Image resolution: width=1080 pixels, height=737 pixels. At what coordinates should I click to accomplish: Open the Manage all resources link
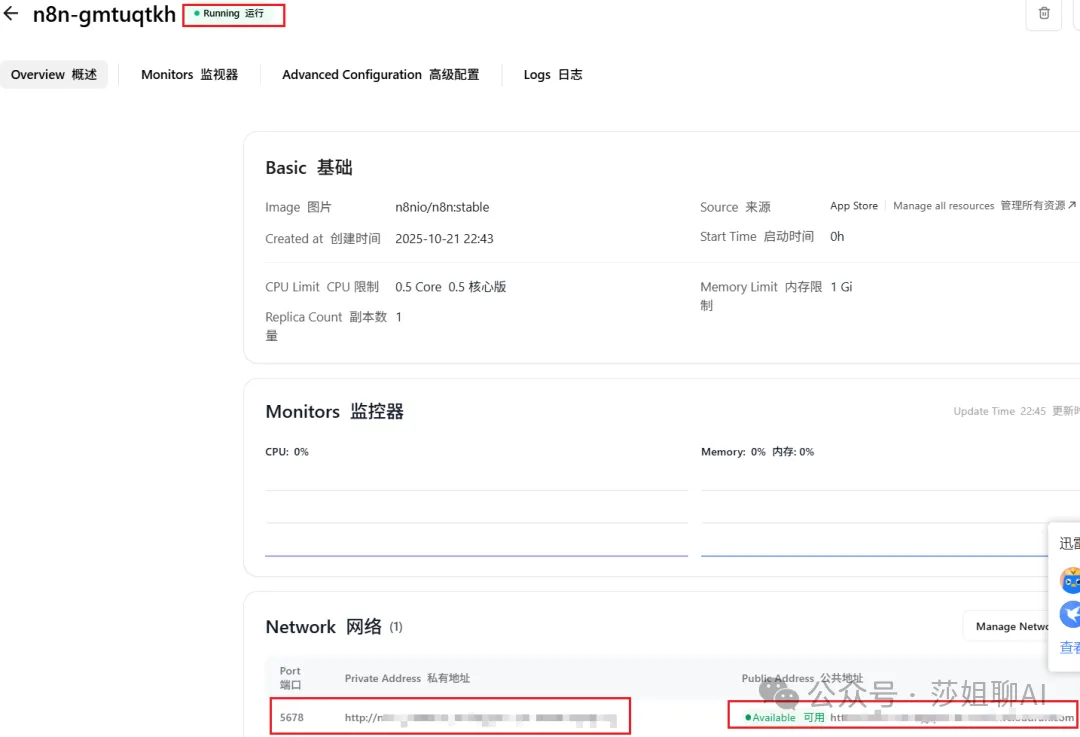tap(984, 206)
